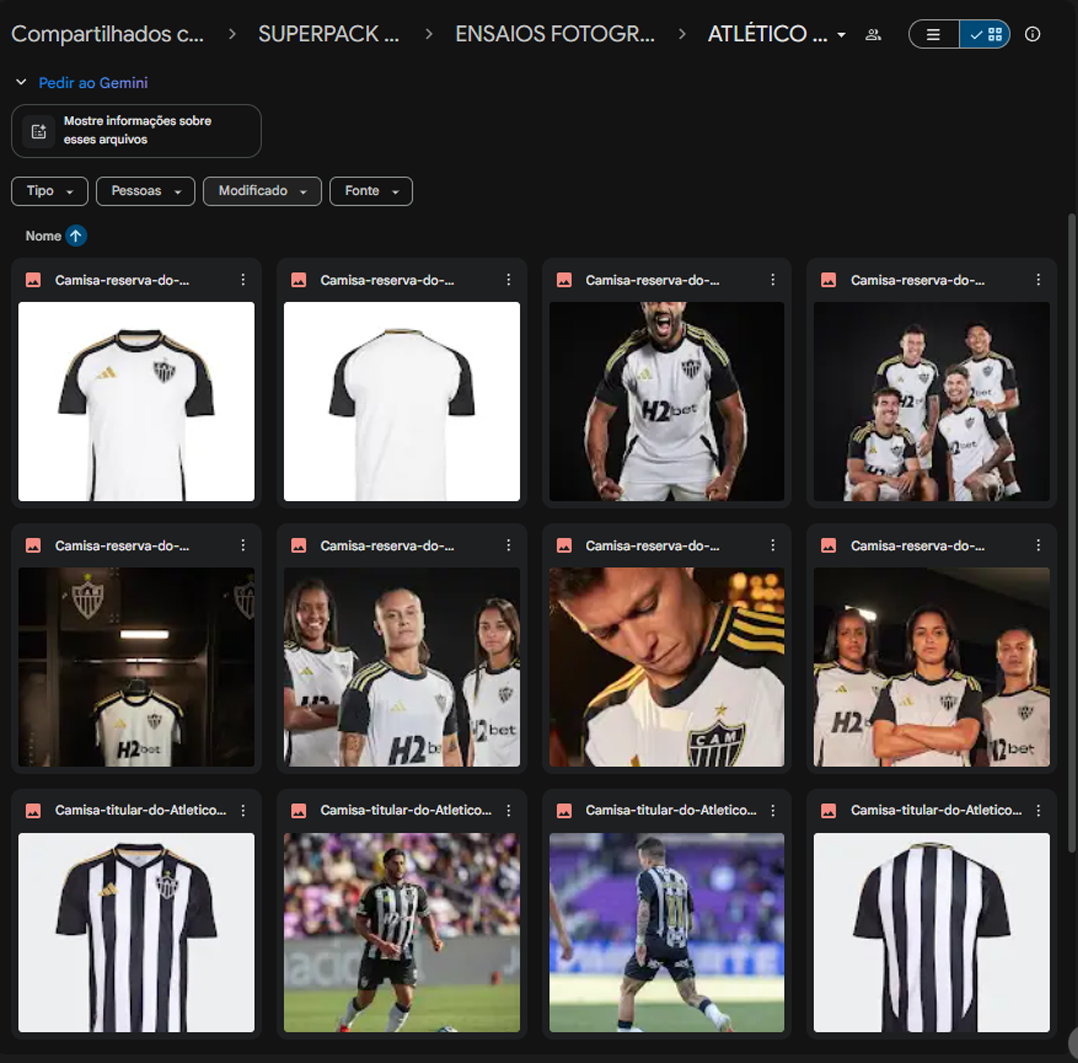The height and width of the screenshot is (1063, 1078).
Task: Switch to list layout view
Action: click(933, 34)
